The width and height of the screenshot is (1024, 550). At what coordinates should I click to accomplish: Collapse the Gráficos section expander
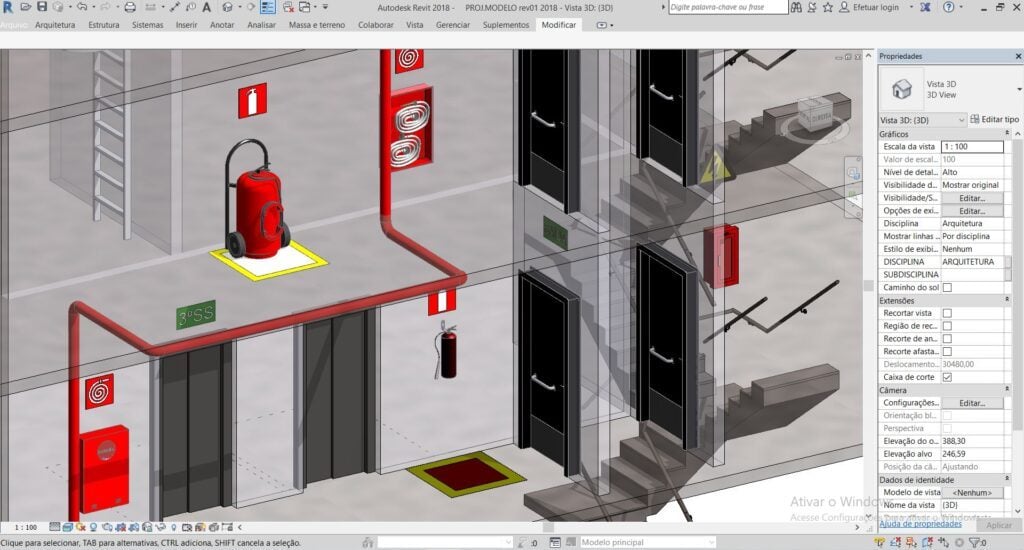[x=1006, y=133]
